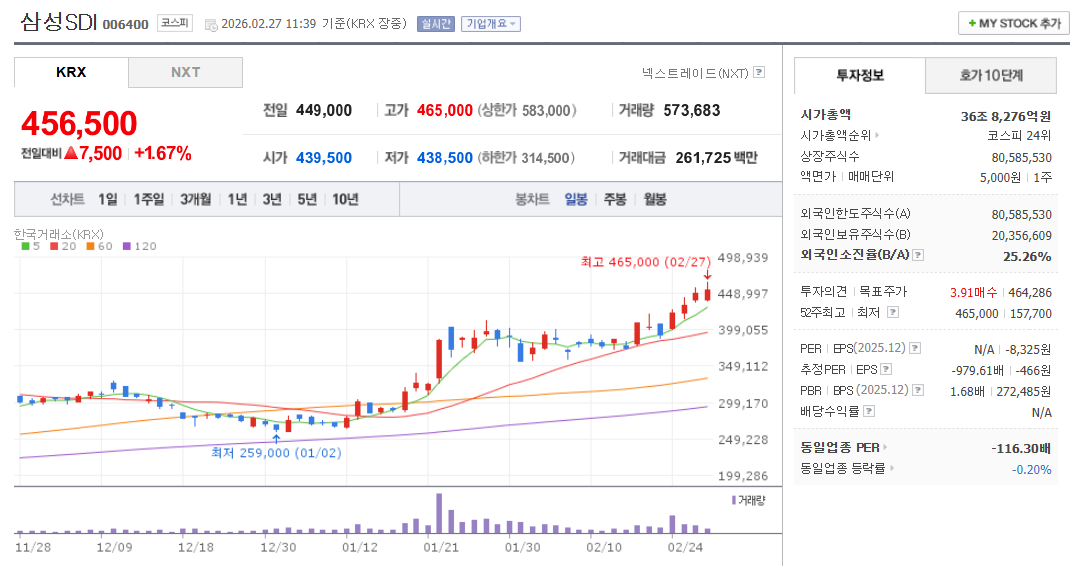Viewport: 1079px width, 566px height.
Task: Click the 삼성SDI stock name heading
Action: pos(58,22)
